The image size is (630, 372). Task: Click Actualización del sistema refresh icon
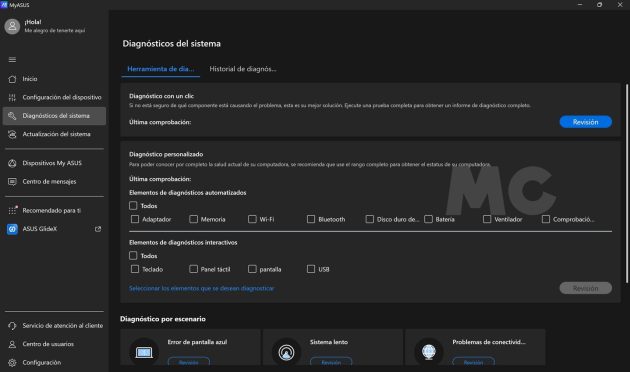(12, 134)
